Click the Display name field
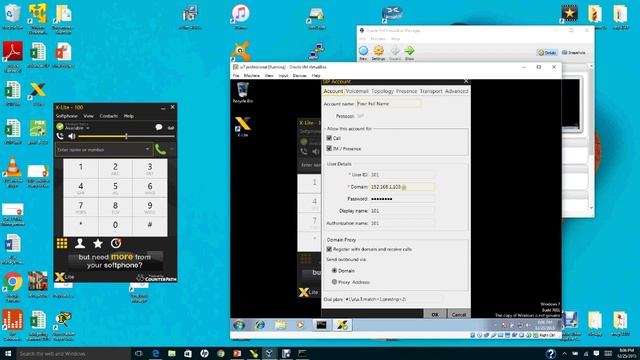 [x=402, y=211]
